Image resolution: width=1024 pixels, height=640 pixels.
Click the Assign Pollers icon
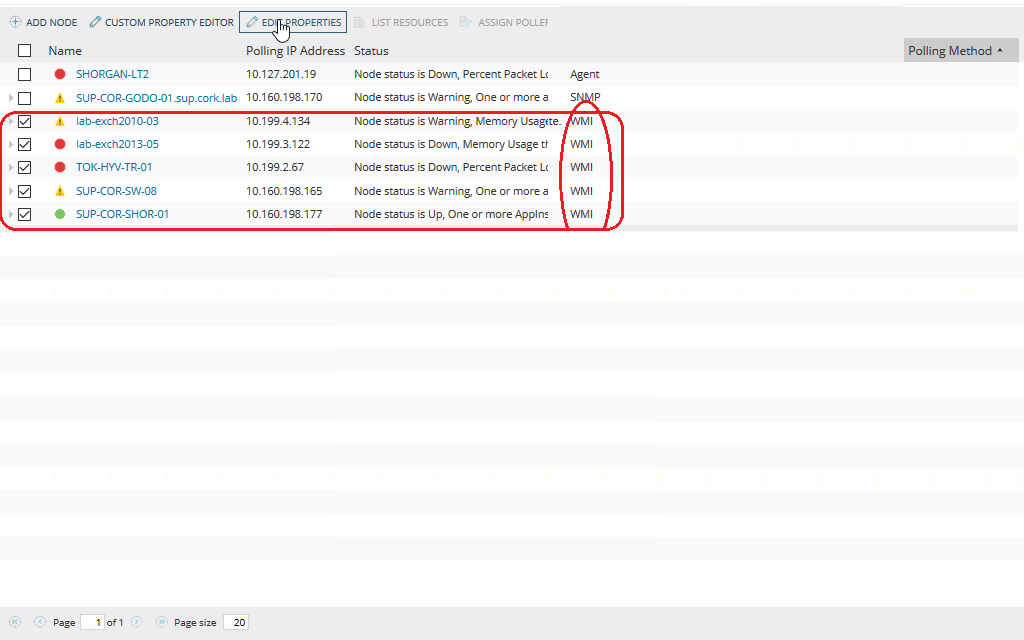tap(465, 21)
